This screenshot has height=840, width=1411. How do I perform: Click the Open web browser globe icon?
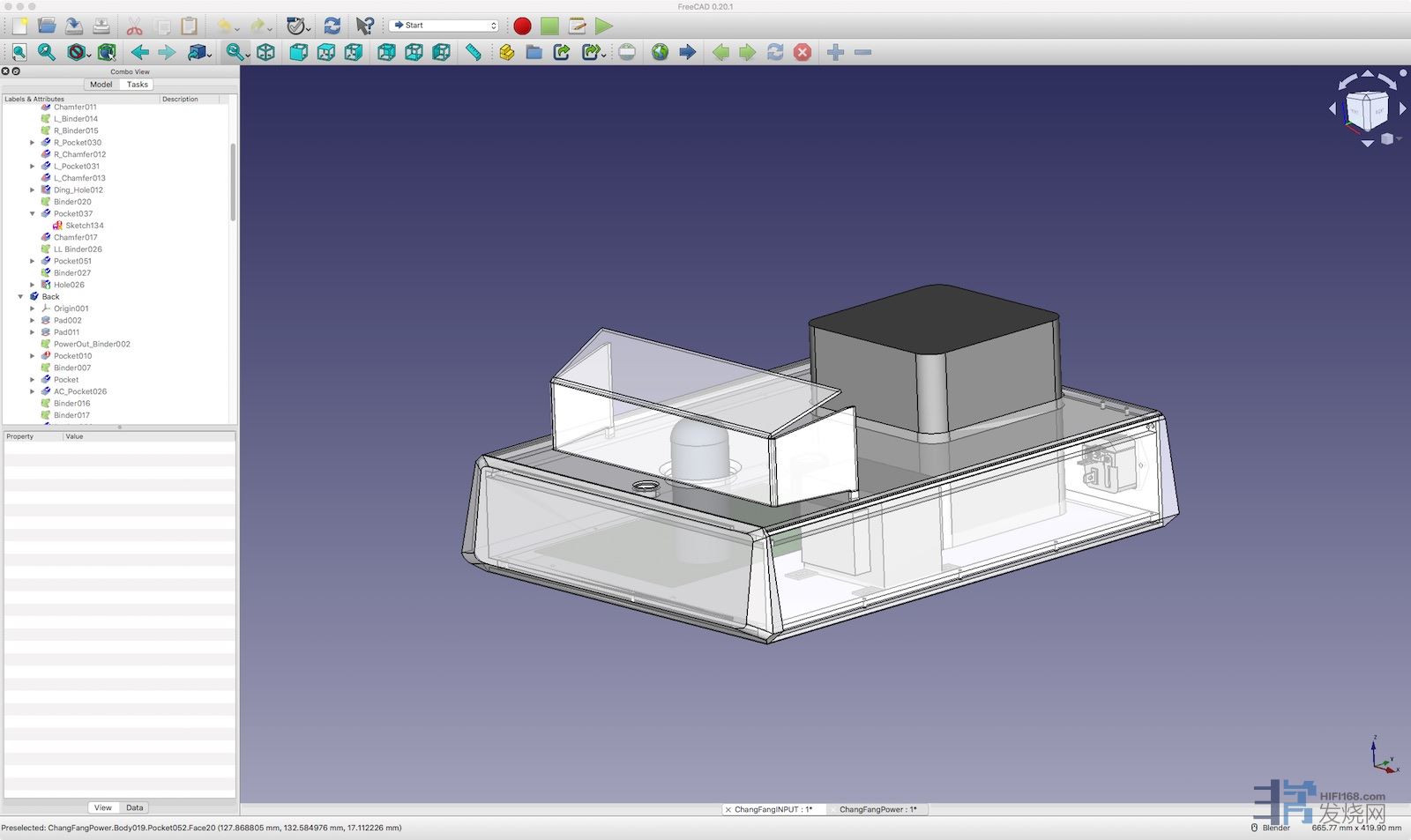660,53
